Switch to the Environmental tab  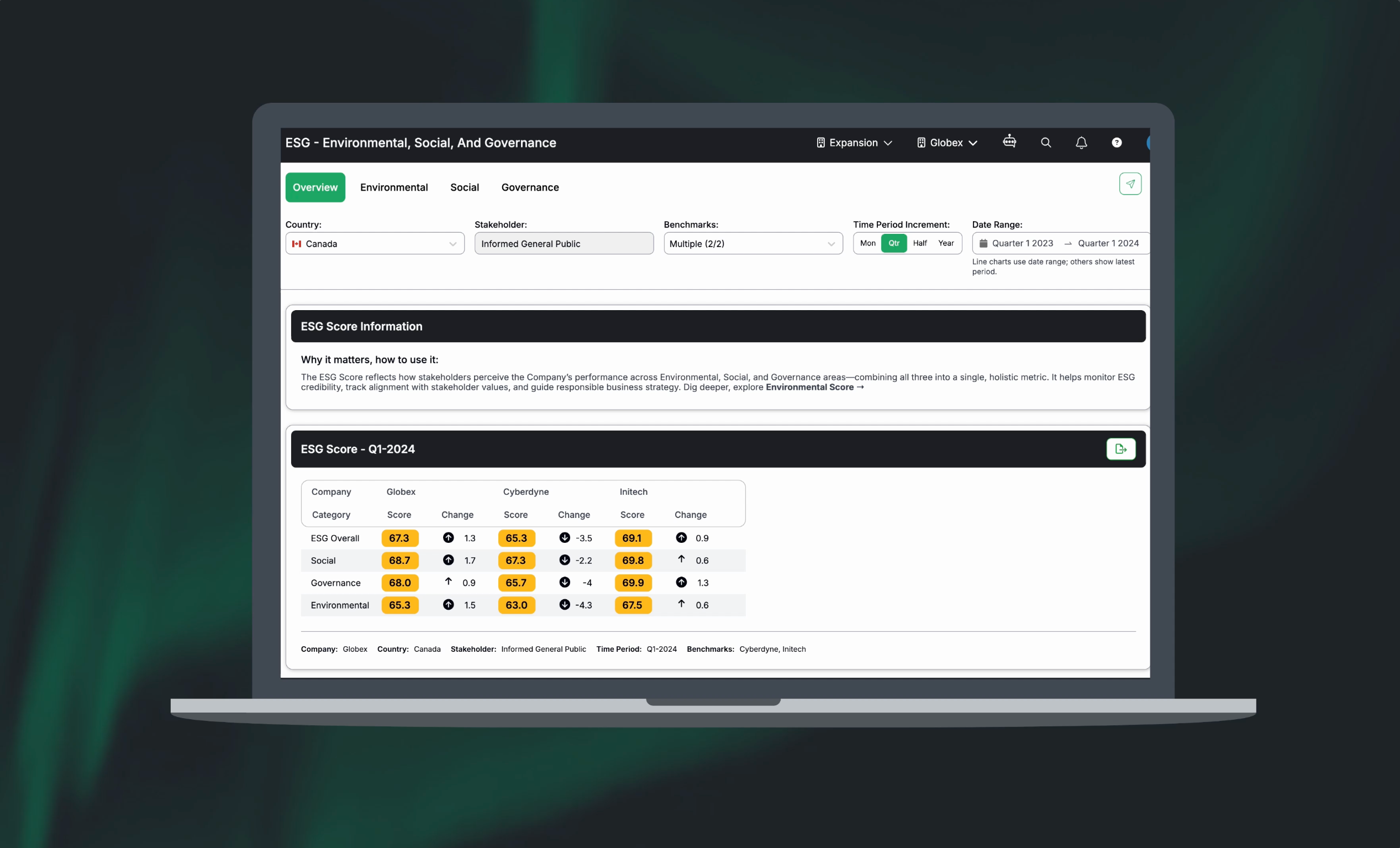tap(394, 187)
